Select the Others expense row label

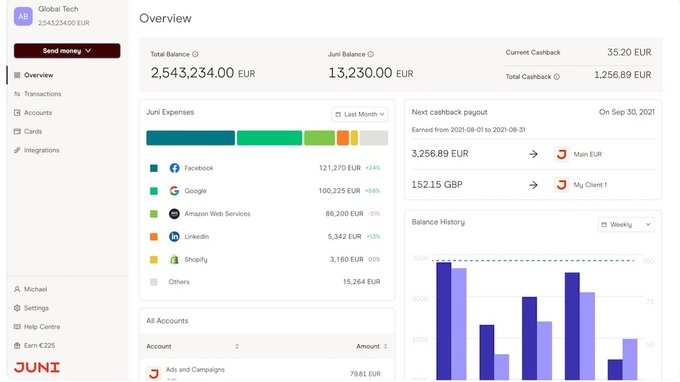pos(179,282)
